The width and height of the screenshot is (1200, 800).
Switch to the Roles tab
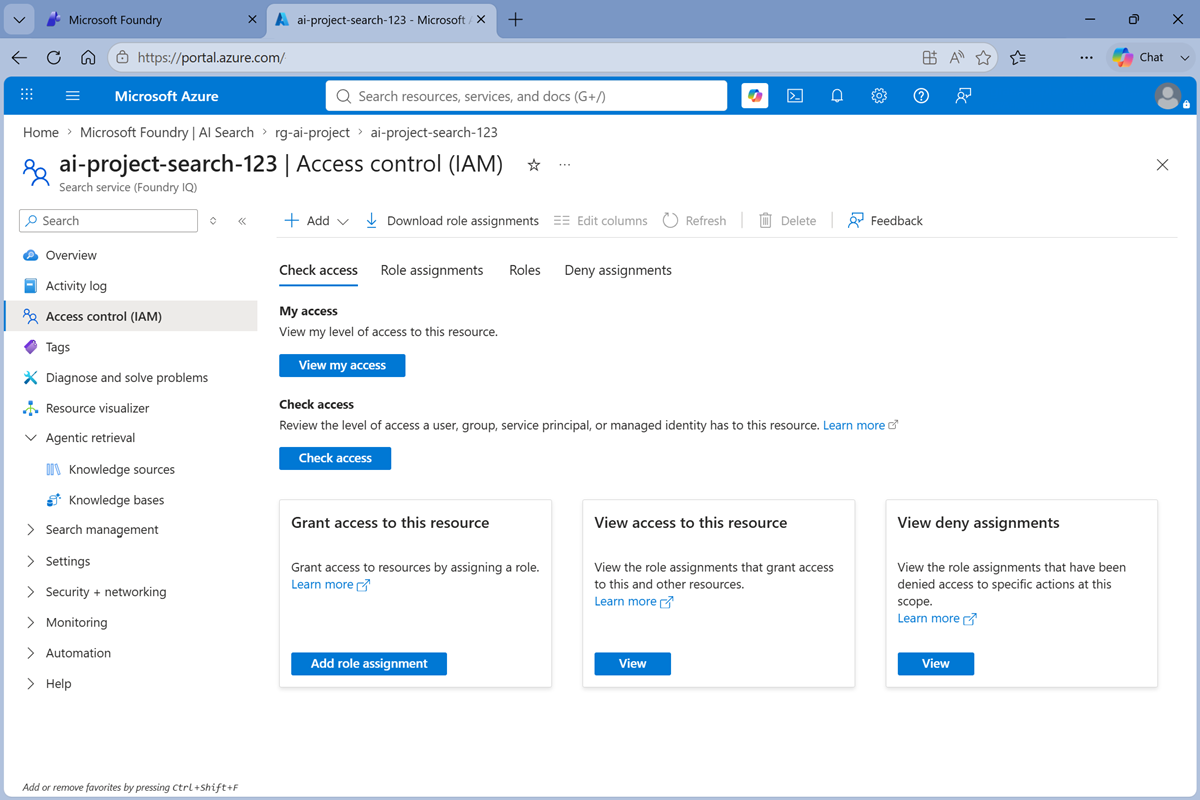[x=525, y=270]
